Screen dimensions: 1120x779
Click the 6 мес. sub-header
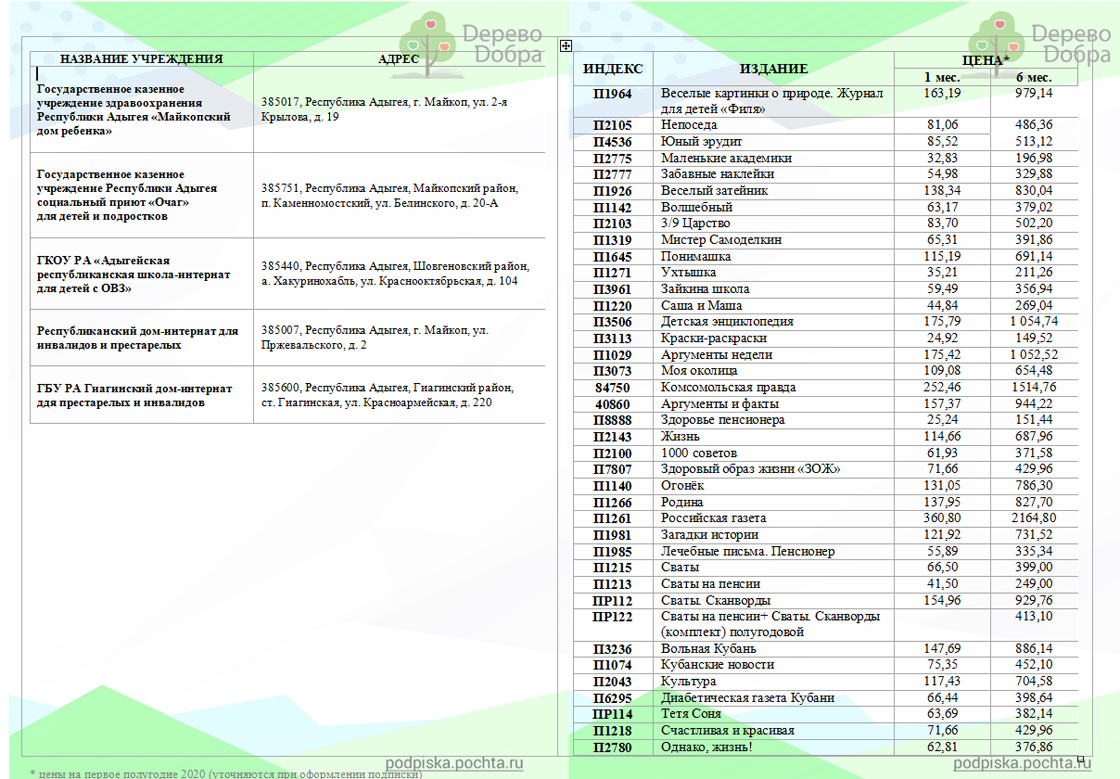click(x=1032, y=77)
